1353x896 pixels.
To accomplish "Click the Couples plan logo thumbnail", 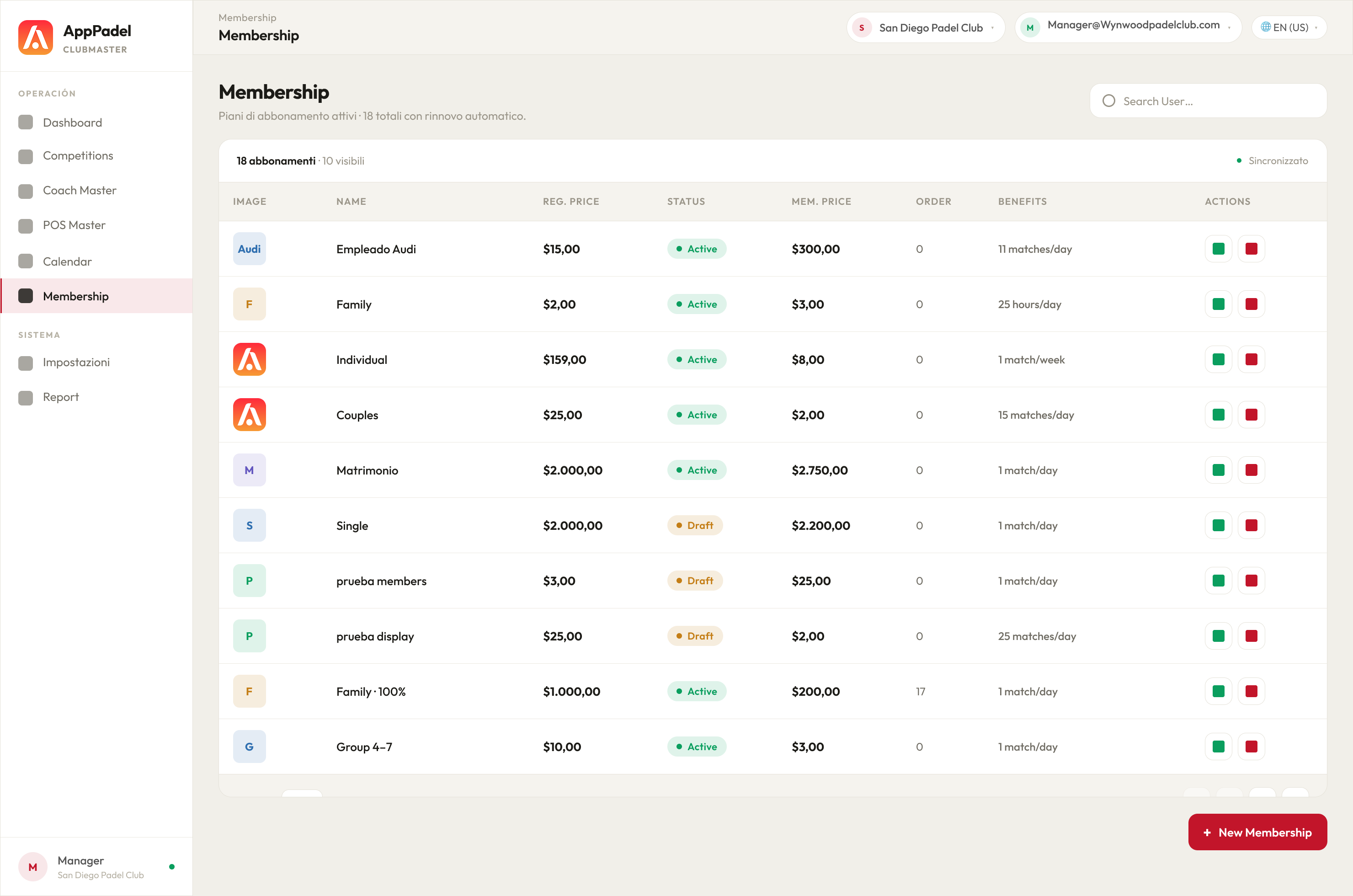I will (249, 415).
